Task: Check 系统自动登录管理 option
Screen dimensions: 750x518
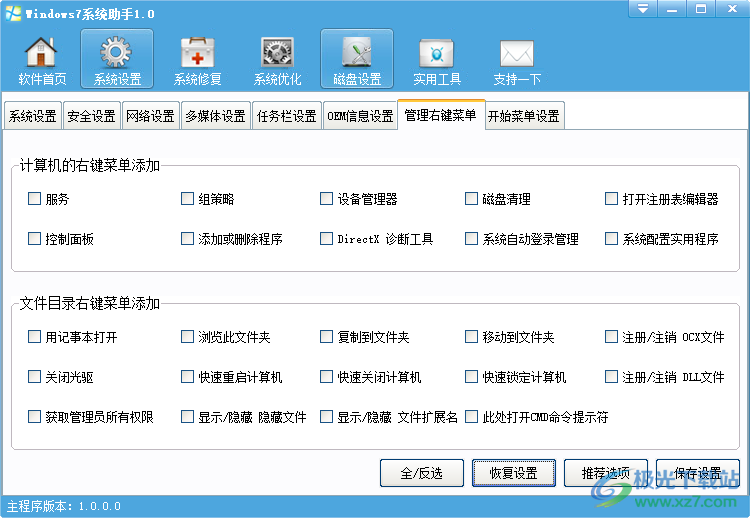Action: [471, 238]
